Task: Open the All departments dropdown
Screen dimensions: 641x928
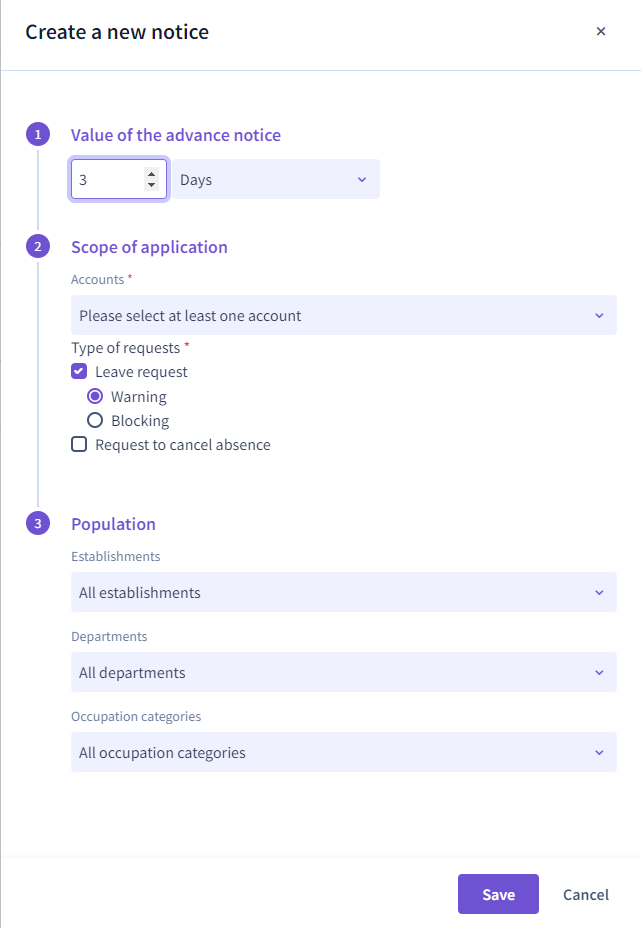Action: (344, 672)
